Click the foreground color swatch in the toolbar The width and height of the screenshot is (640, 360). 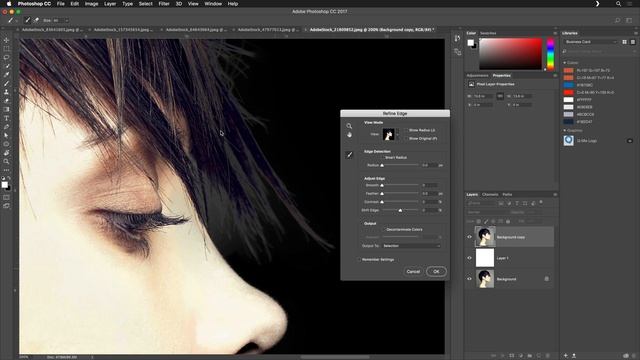coord(4,184)
